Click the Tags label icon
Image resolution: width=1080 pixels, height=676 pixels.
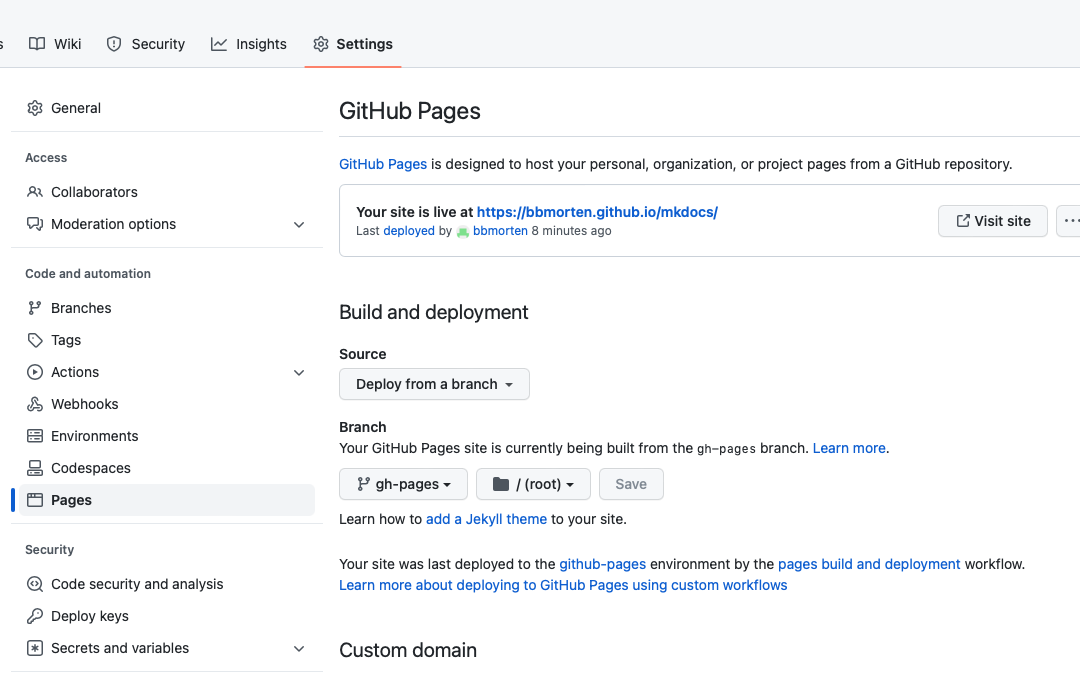35,340
